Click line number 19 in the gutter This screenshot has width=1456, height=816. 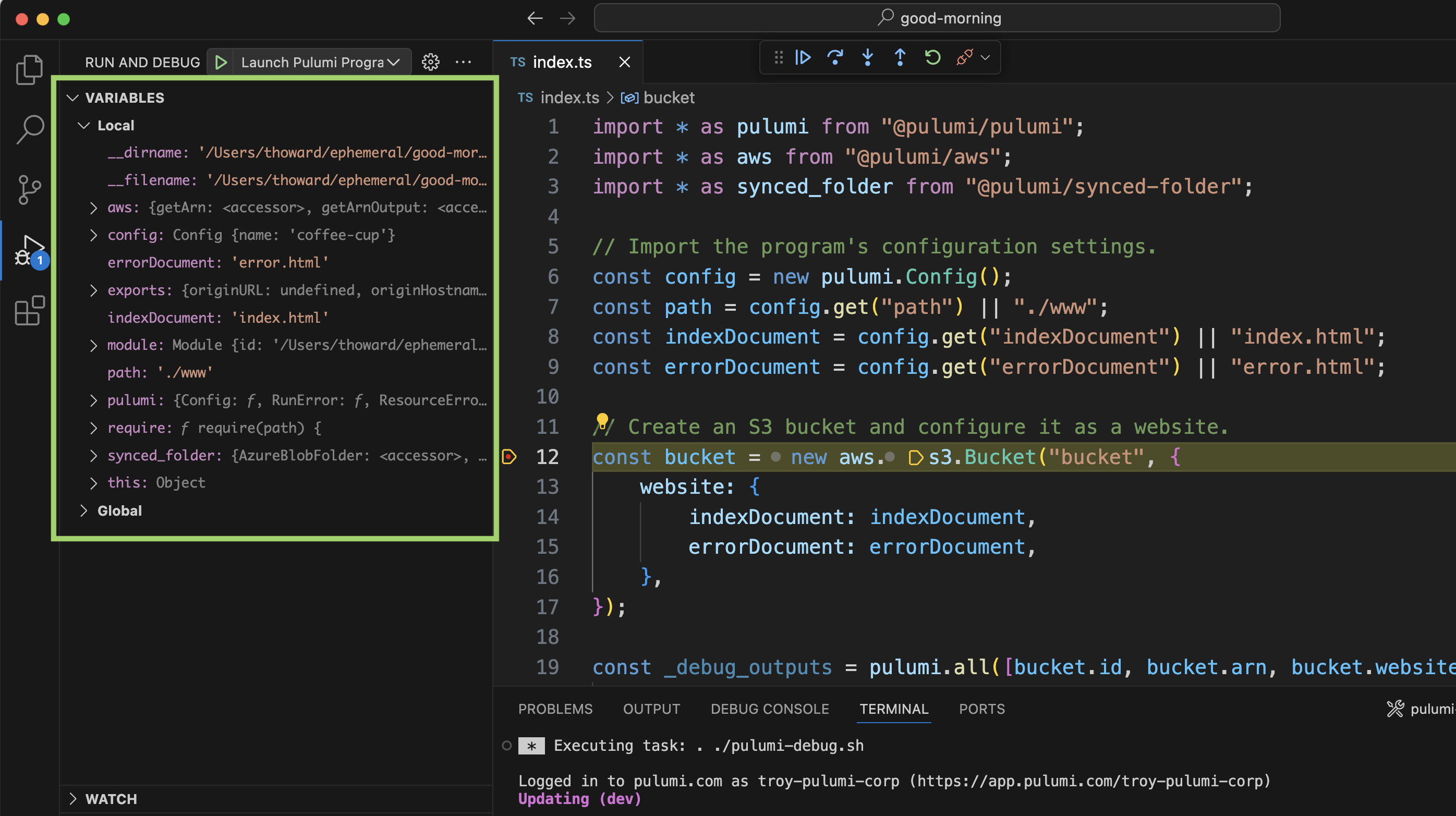click(547, 667)
